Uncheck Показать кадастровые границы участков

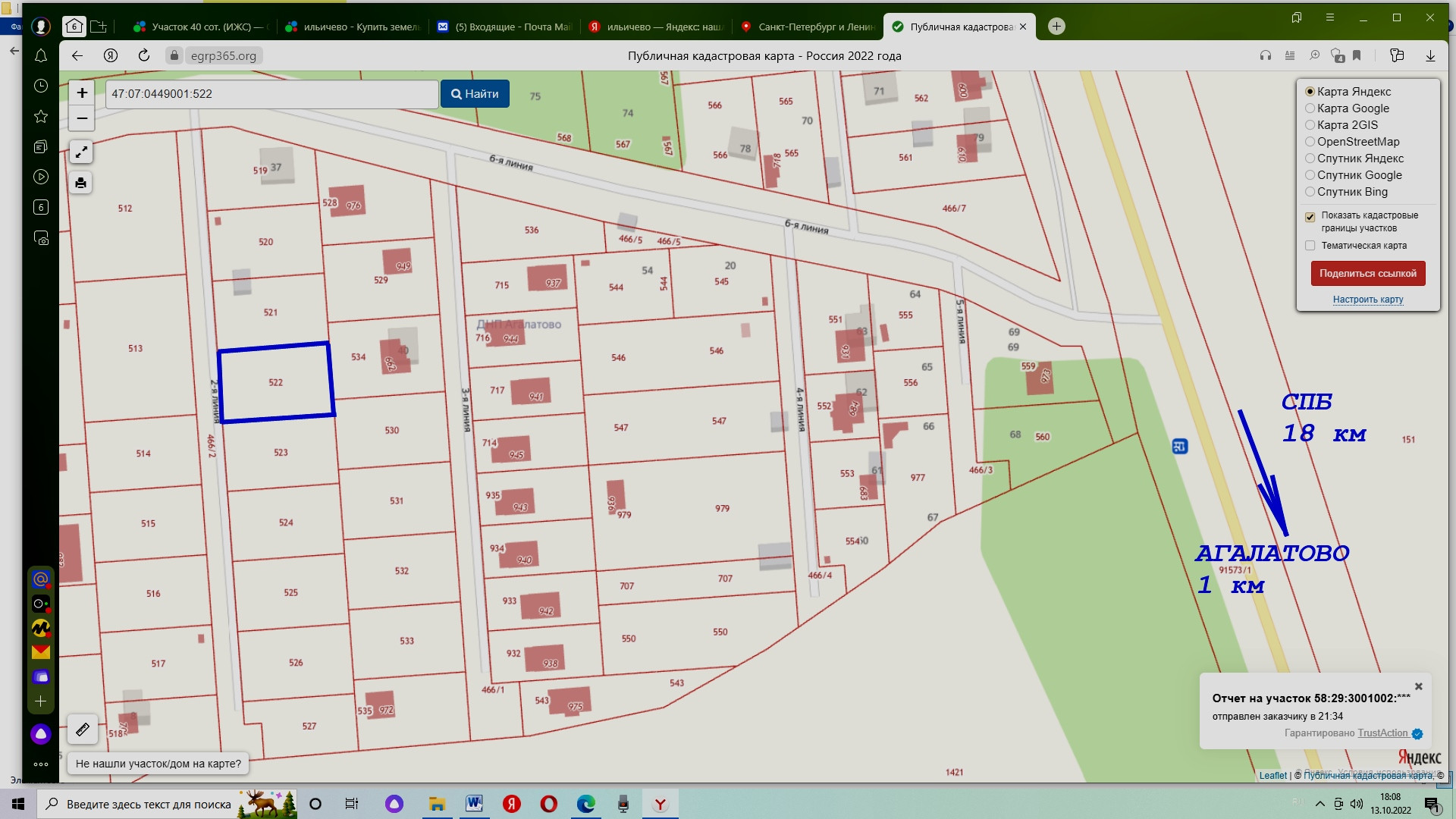[x=1310, y=217]
